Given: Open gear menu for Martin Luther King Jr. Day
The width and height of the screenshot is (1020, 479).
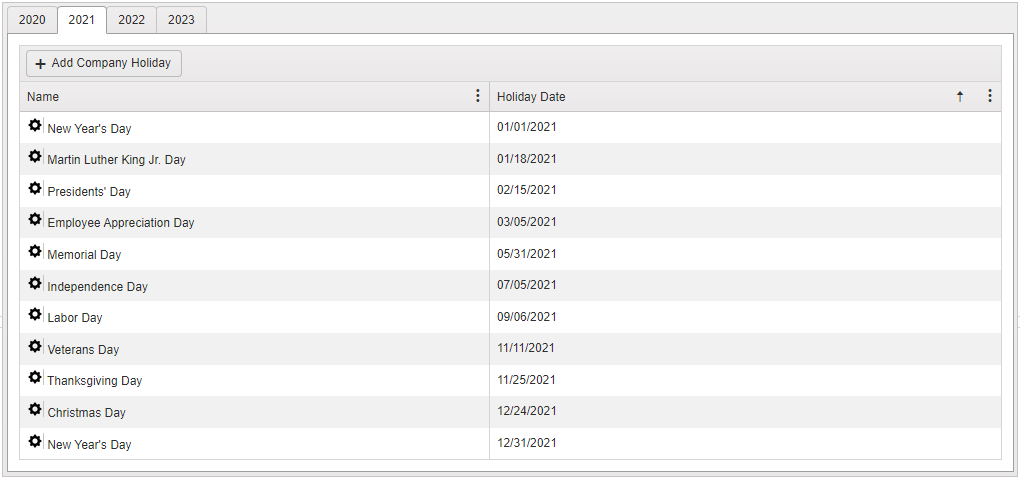Looking at the screenshot, I should [x=34, y=157].
